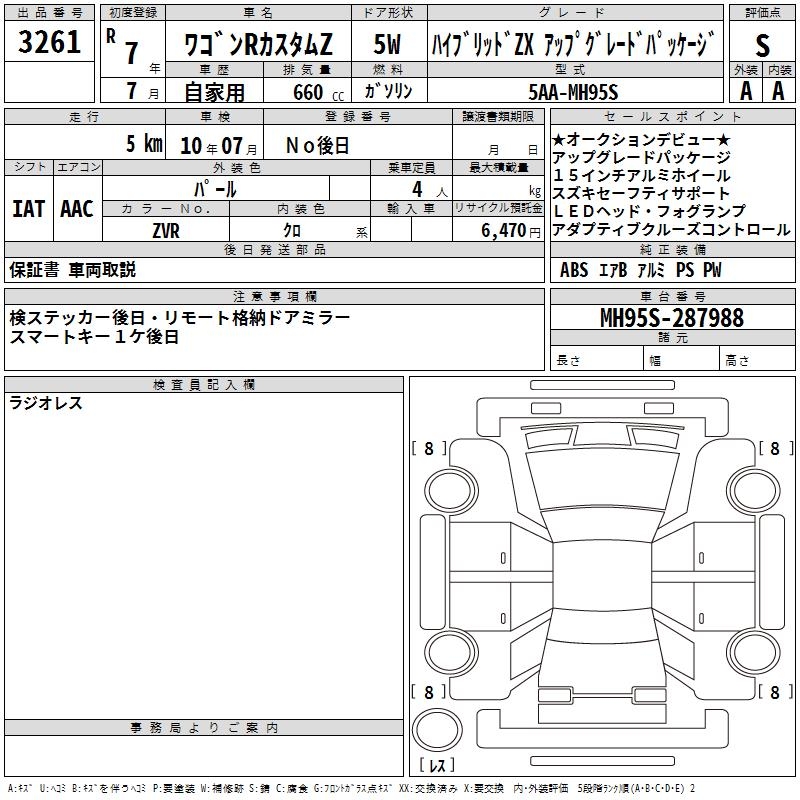Click the ★オークションデビュー★ sales point
800x800 pixels.
tap(641, 139)
